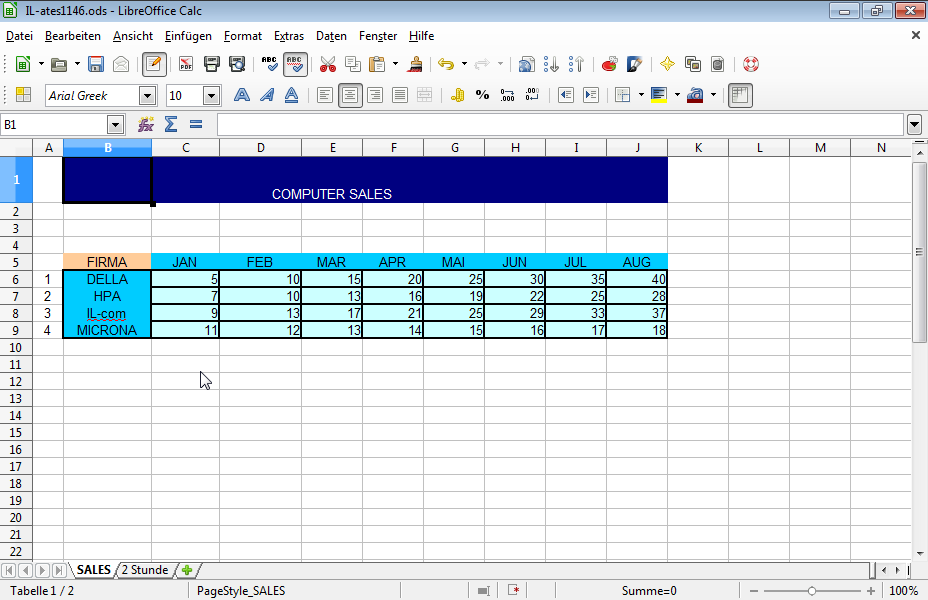
Task: Add a new sheet with plus button
Action: point(187,570)
